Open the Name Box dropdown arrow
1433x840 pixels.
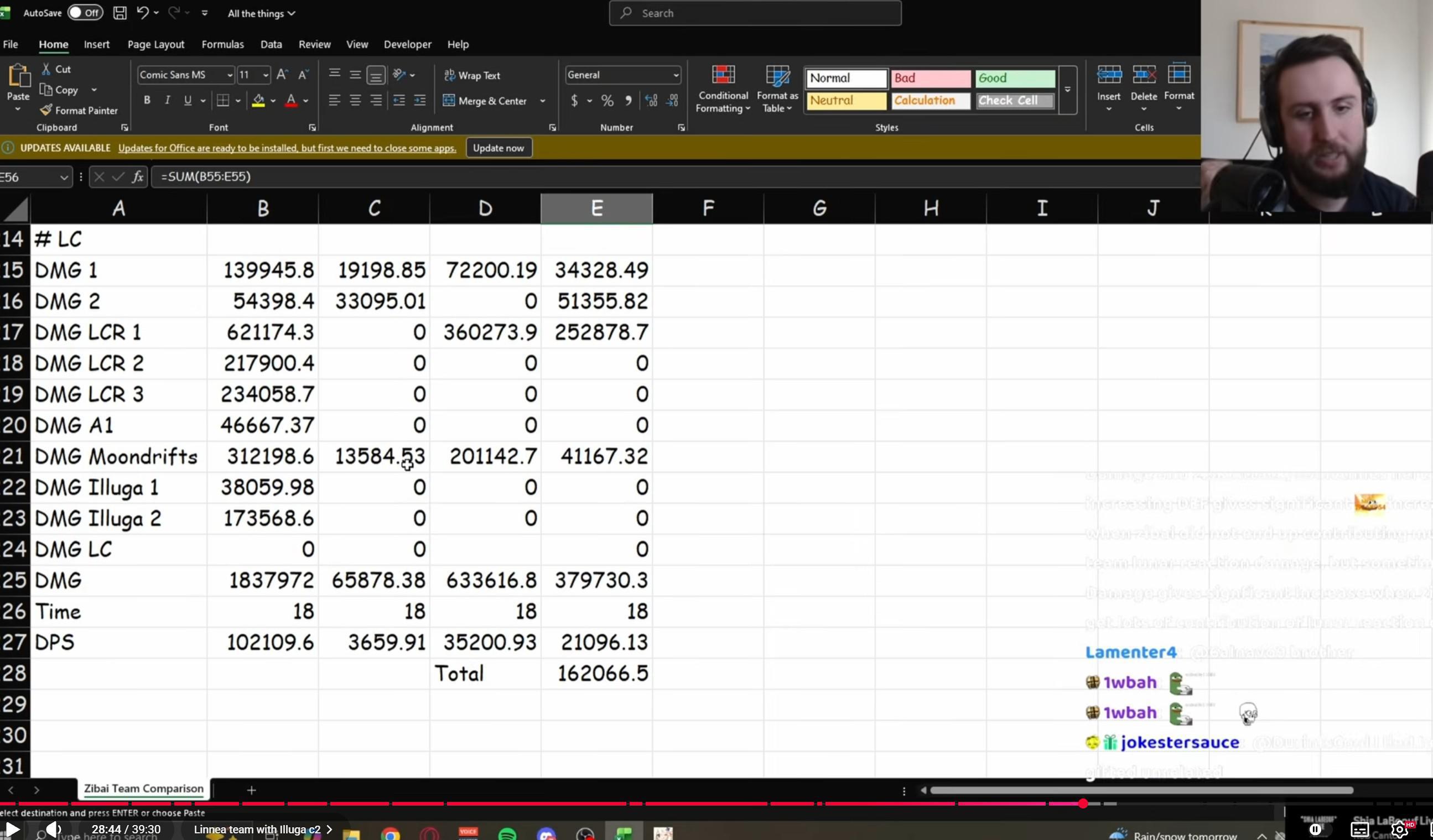(64, 178)
